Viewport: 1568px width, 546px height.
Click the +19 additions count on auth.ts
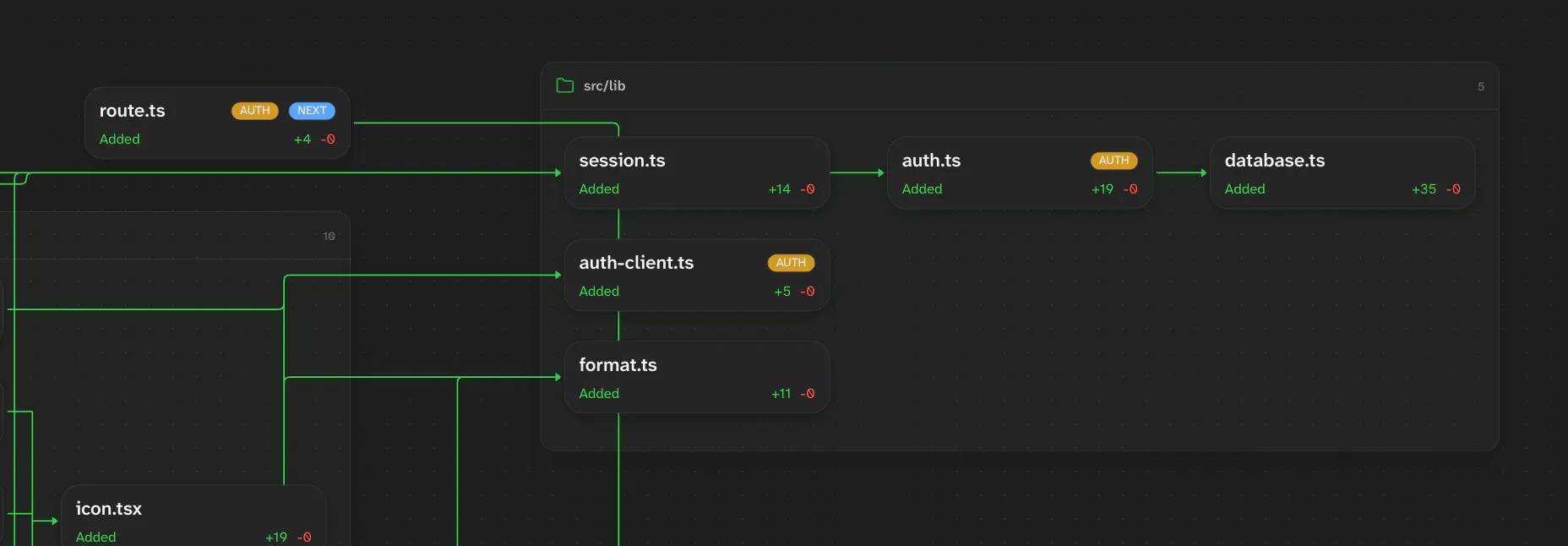pyautogui.click(x=1102, y=189)
